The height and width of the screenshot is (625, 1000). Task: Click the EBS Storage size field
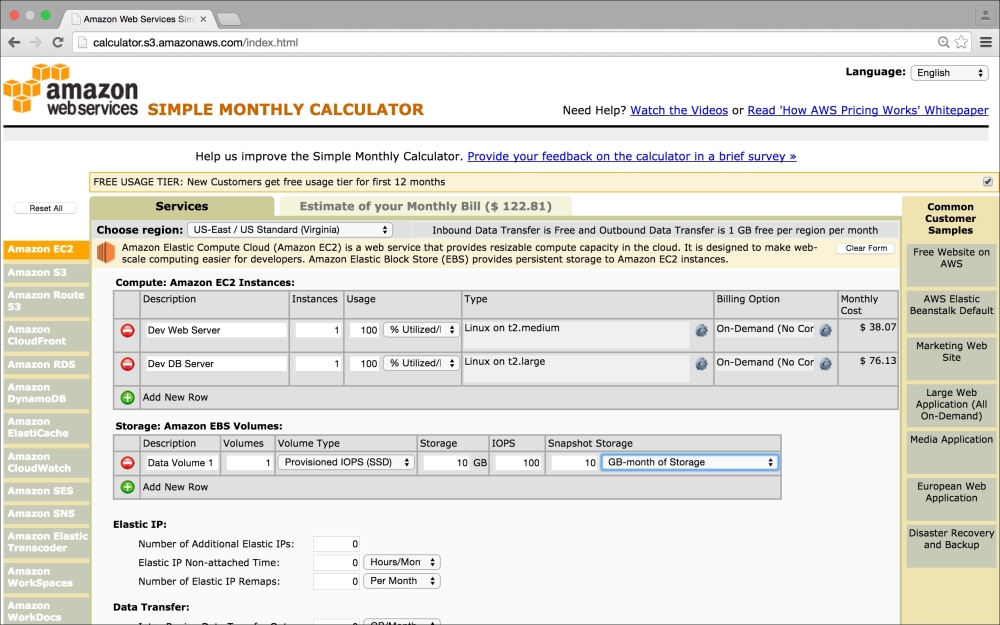tap(446, 463)
